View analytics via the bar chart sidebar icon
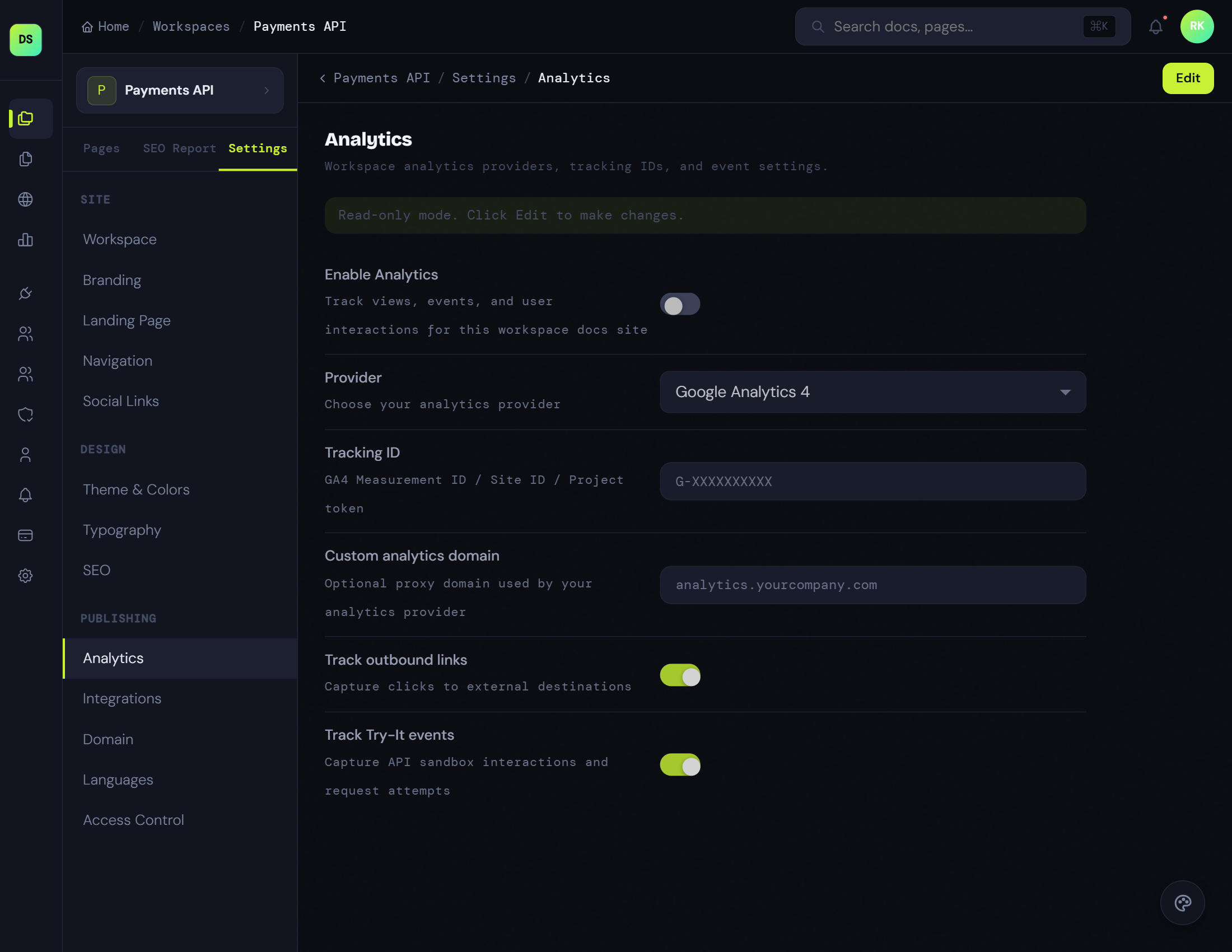 tap(25, 240)
